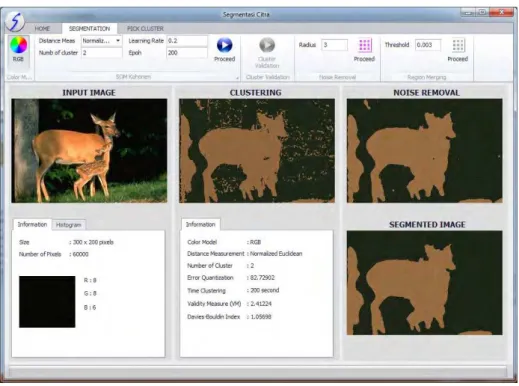The height and width of the screenshot is (386, 519).
Task: Click the Threshold input field
Action: pyautogui.click(x=428, y=45)
